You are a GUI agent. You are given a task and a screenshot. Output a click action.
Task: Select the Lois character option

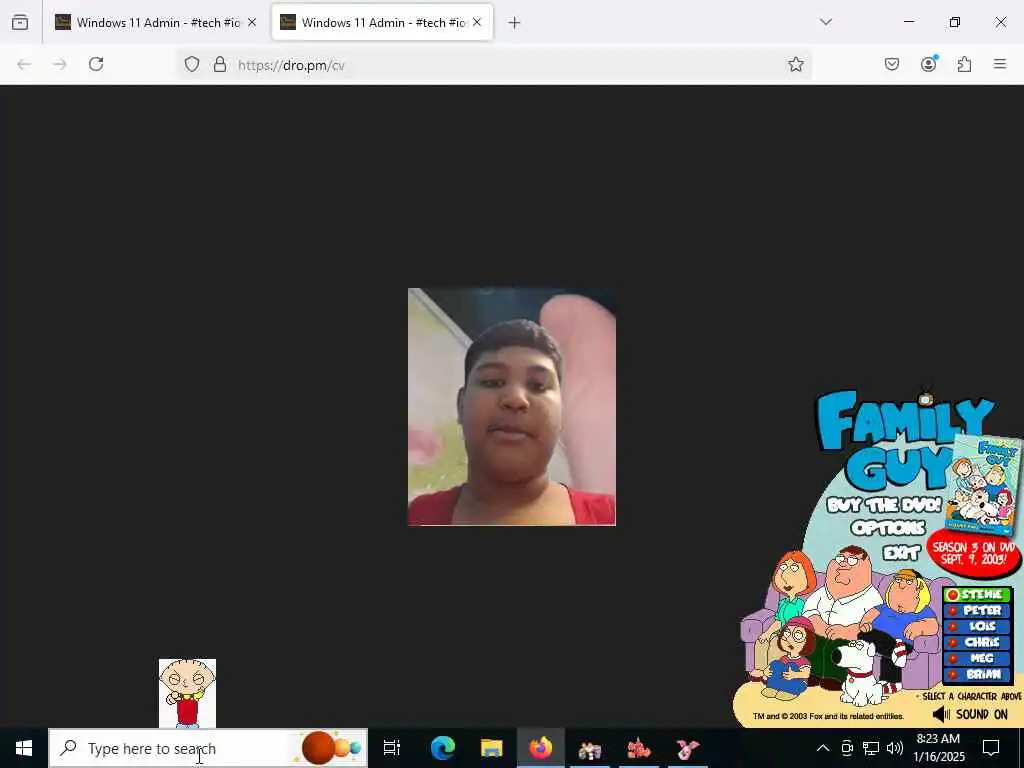click(x=977, y=626)
